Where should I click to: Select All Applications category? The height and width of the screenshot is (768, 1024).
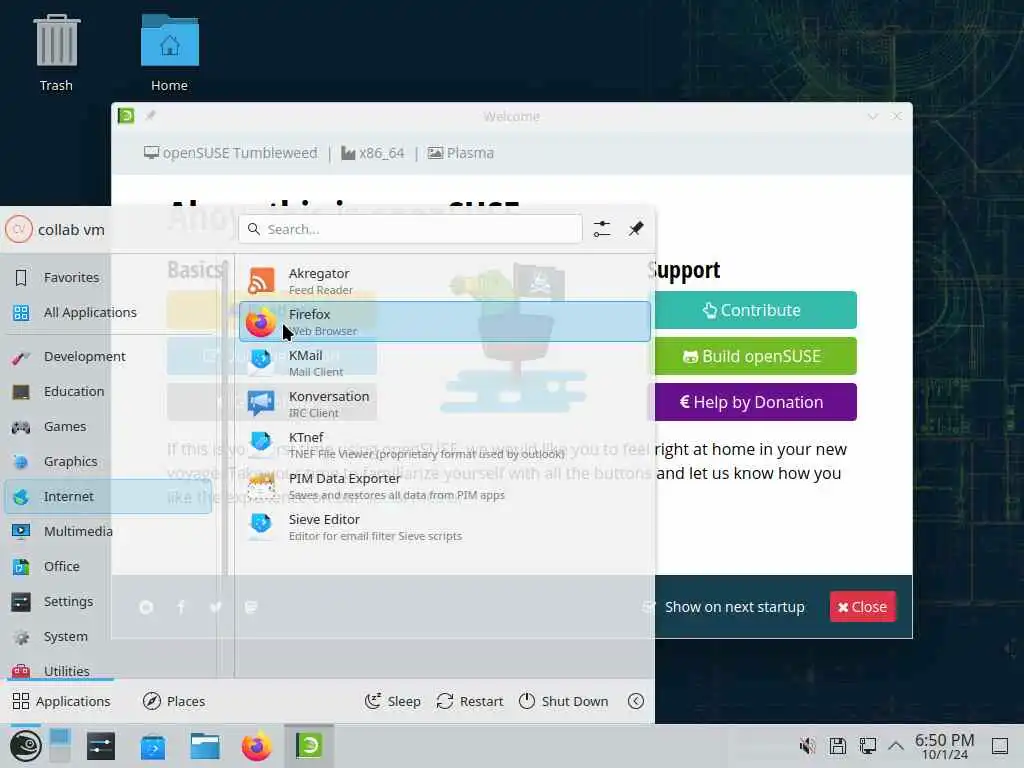click(x=108, y=313)
